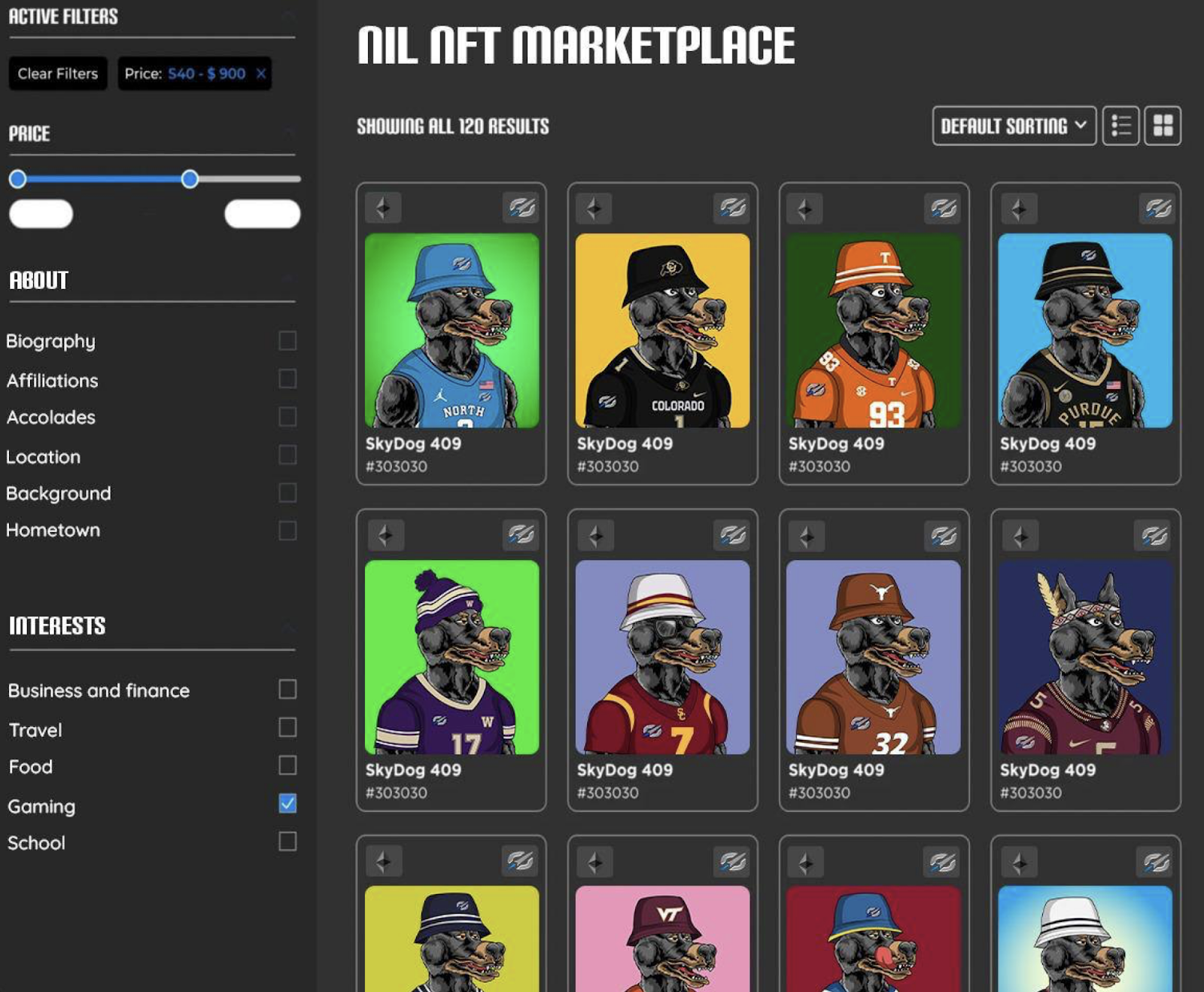Focus the maximum price input field
Image resolution: width=1204 pixels, height=992 pixels.
[x=263, y=214]
